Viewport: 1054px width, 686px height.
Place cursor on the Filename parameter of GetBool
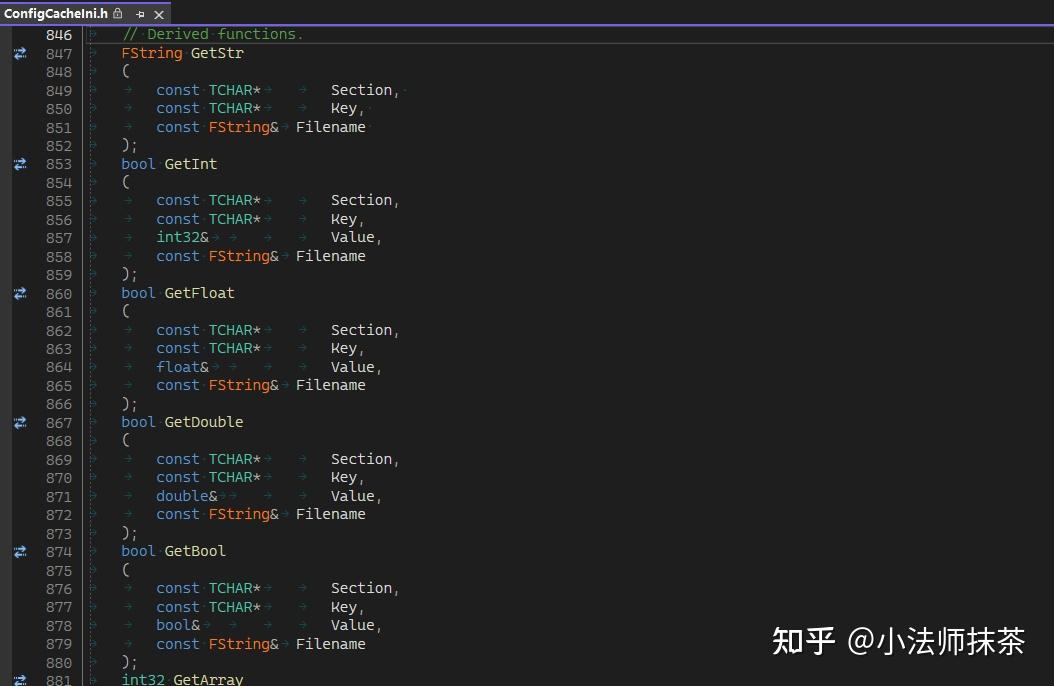click(x=331, y=643)
